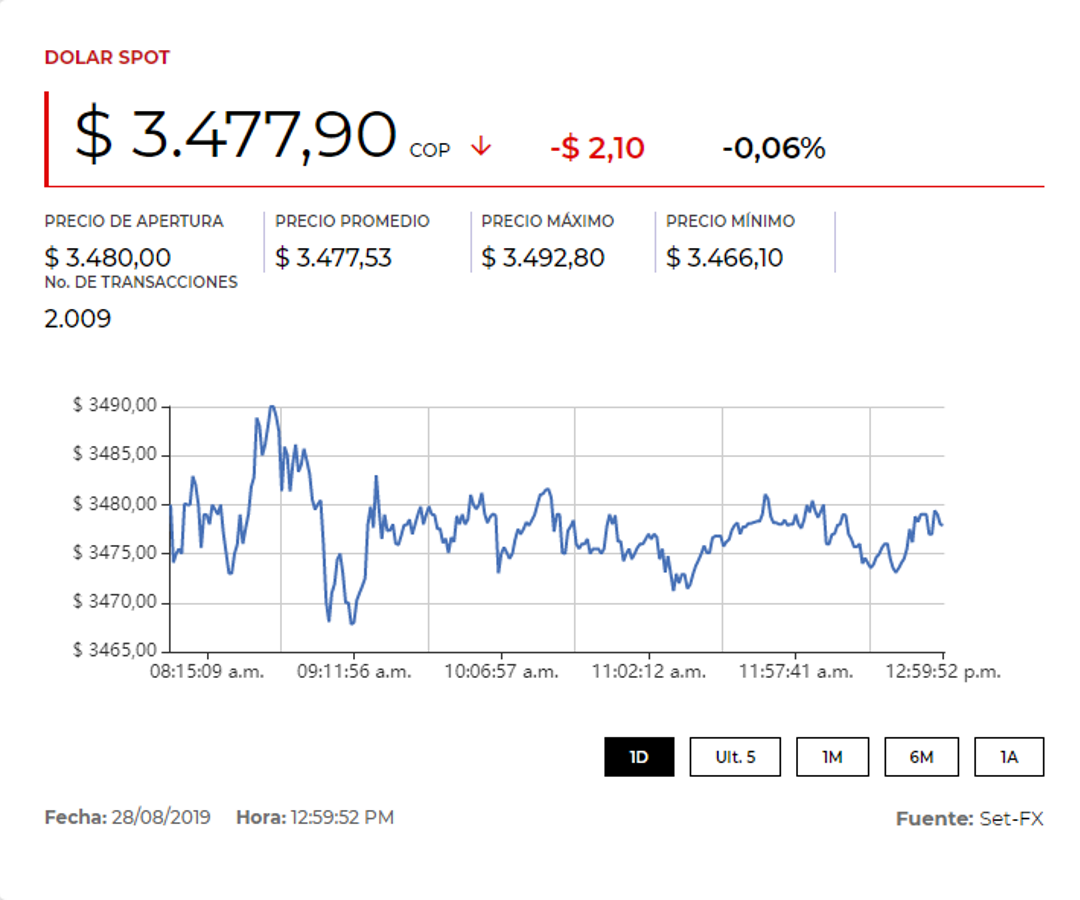Image resolution: width=1080 pixels, height=900 pixels.
Task: Click the 12:59:52 p.m. axis label
Action: [x=942, y=672]
